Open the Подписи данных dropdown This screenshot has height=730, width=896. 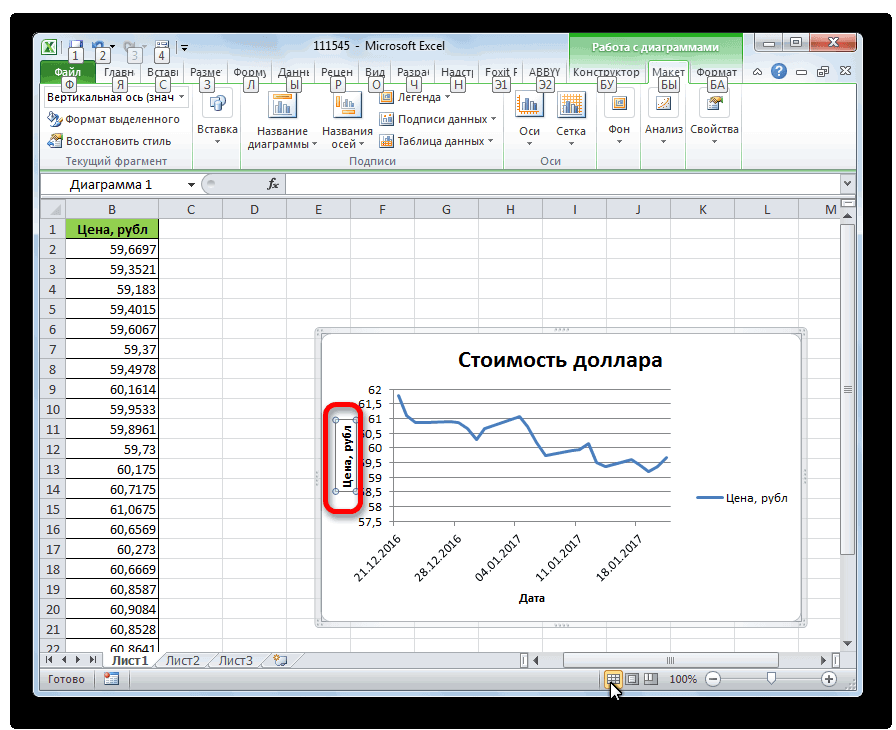(x=440, y=119)
